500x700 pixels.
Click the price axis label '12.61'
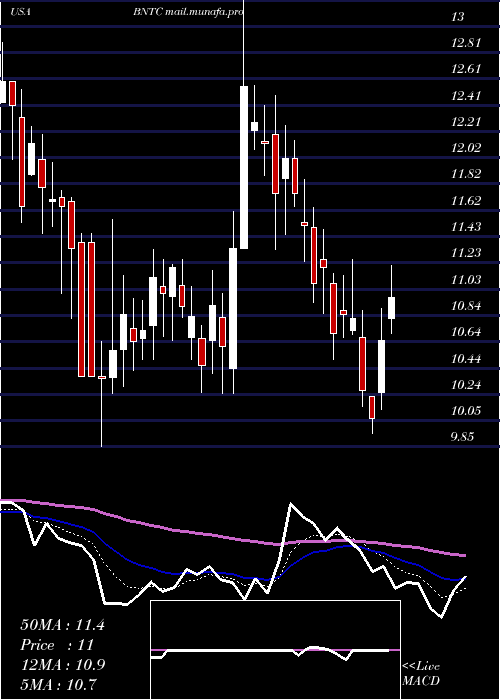(x=466, y=69)
